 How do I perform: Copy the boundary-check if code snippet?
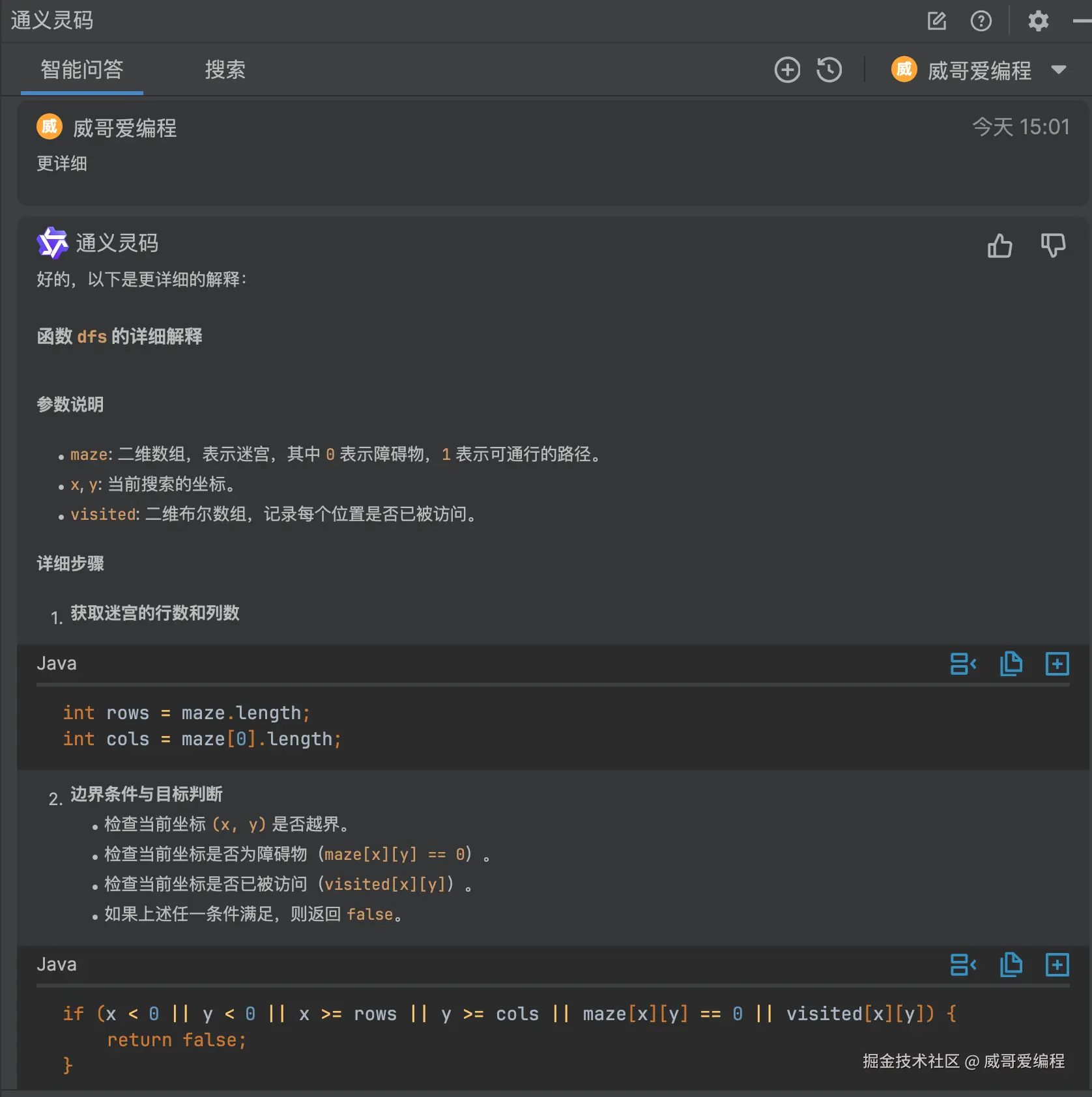point(1011,965)
